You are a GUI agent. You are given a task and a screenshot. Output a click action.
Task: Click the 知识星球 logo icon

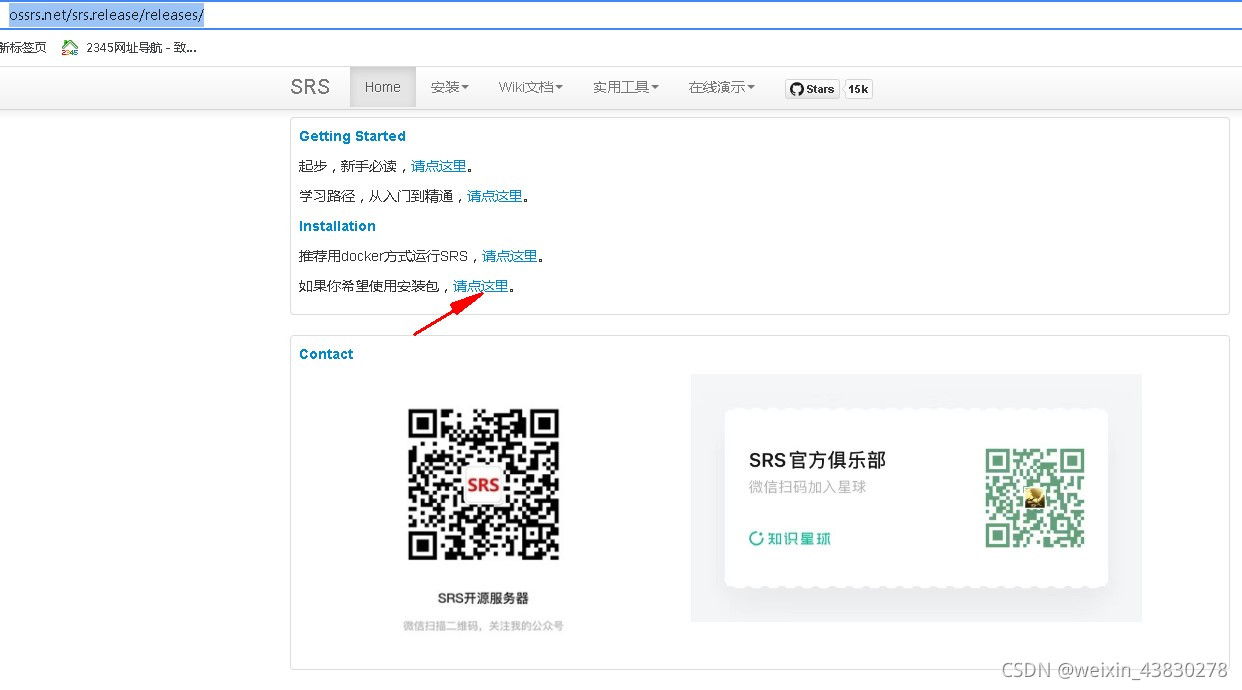(x=756, y=538)
